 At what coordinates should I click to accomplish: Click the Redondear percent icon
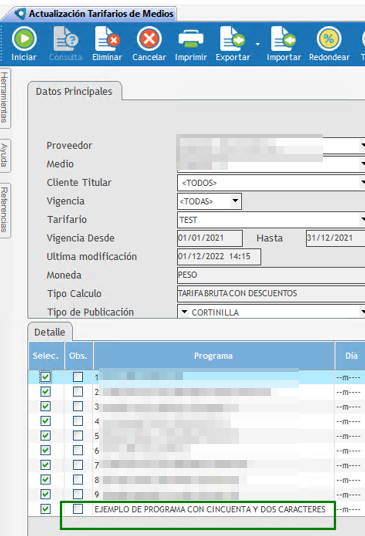(x=329, y=39)
